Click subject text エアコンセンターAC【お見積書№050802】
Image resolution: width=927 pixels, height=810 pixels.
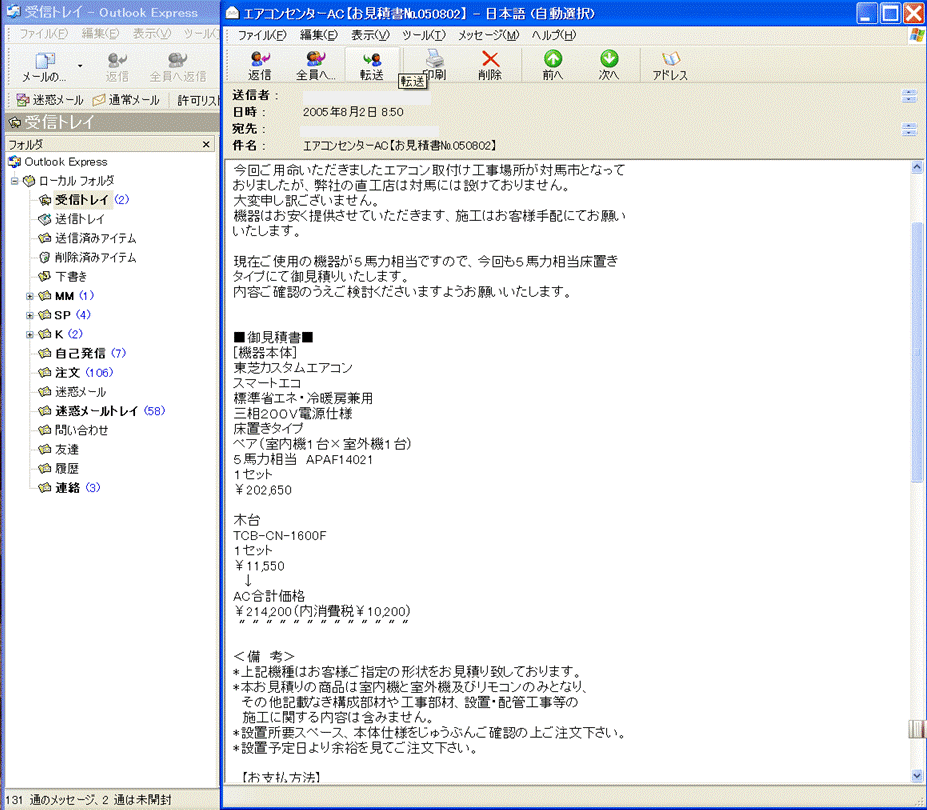[x=399, y=145]
